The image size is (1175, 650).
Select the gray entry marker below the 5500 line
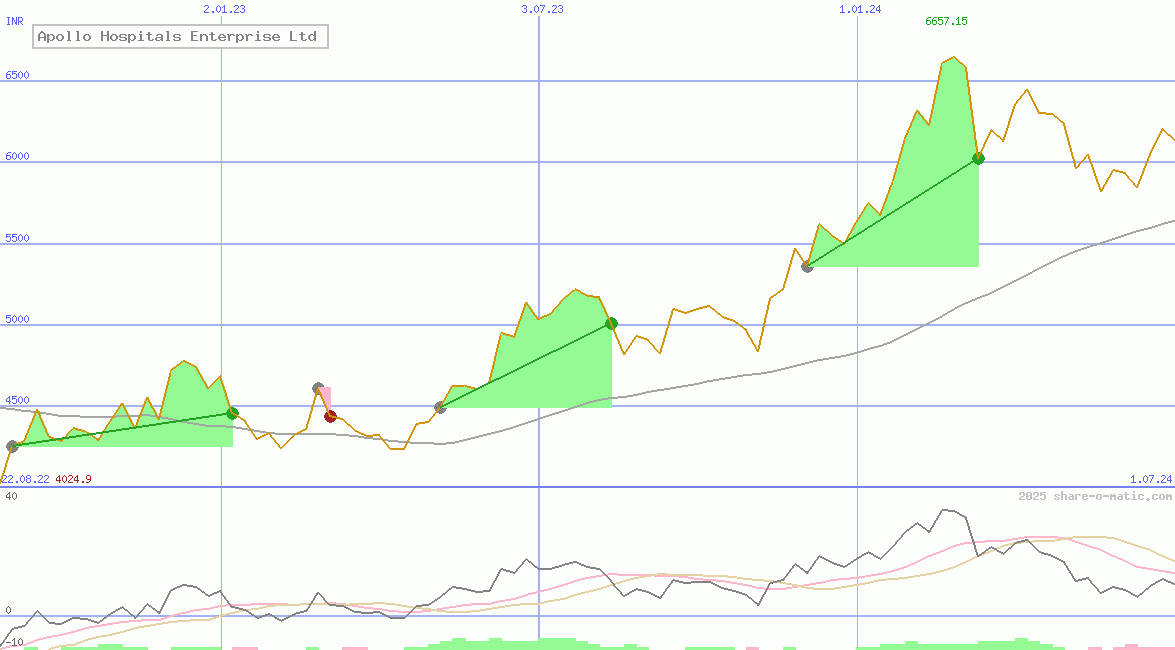(x=807, y=266)
